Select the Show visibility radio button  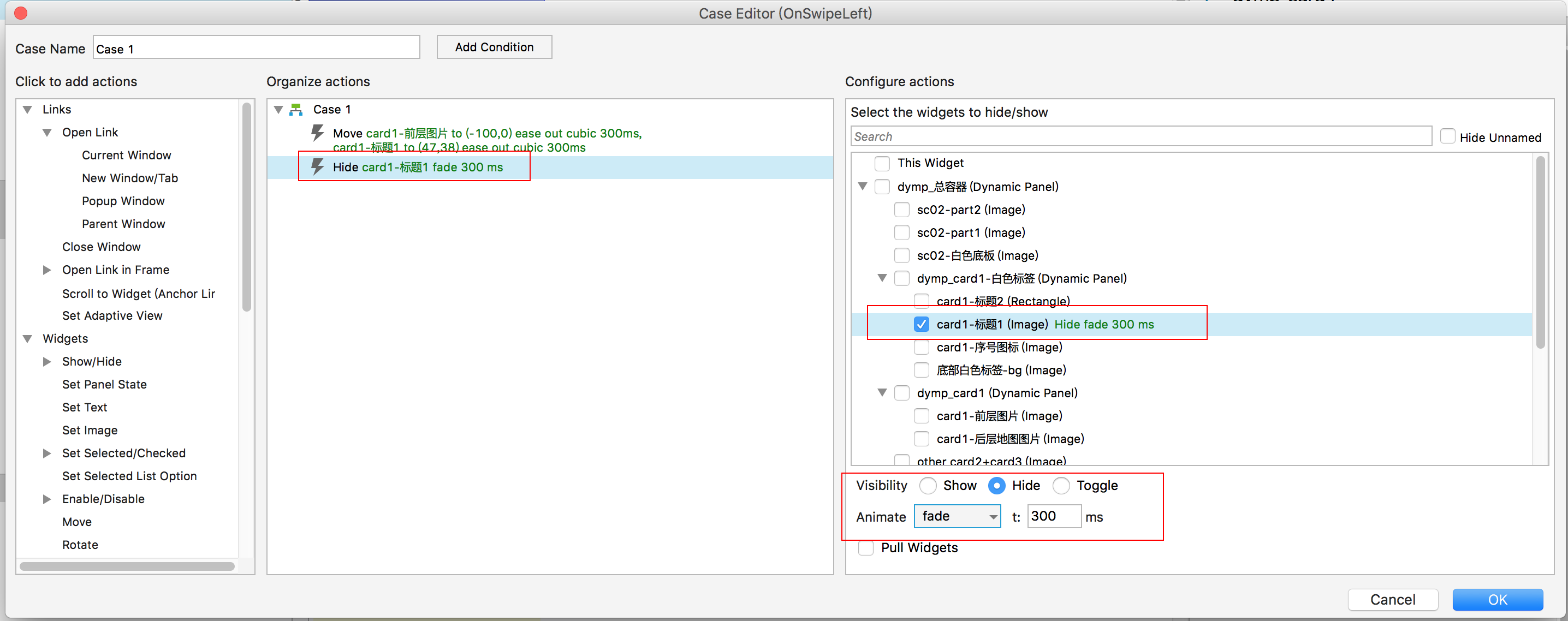pos(928,485)
